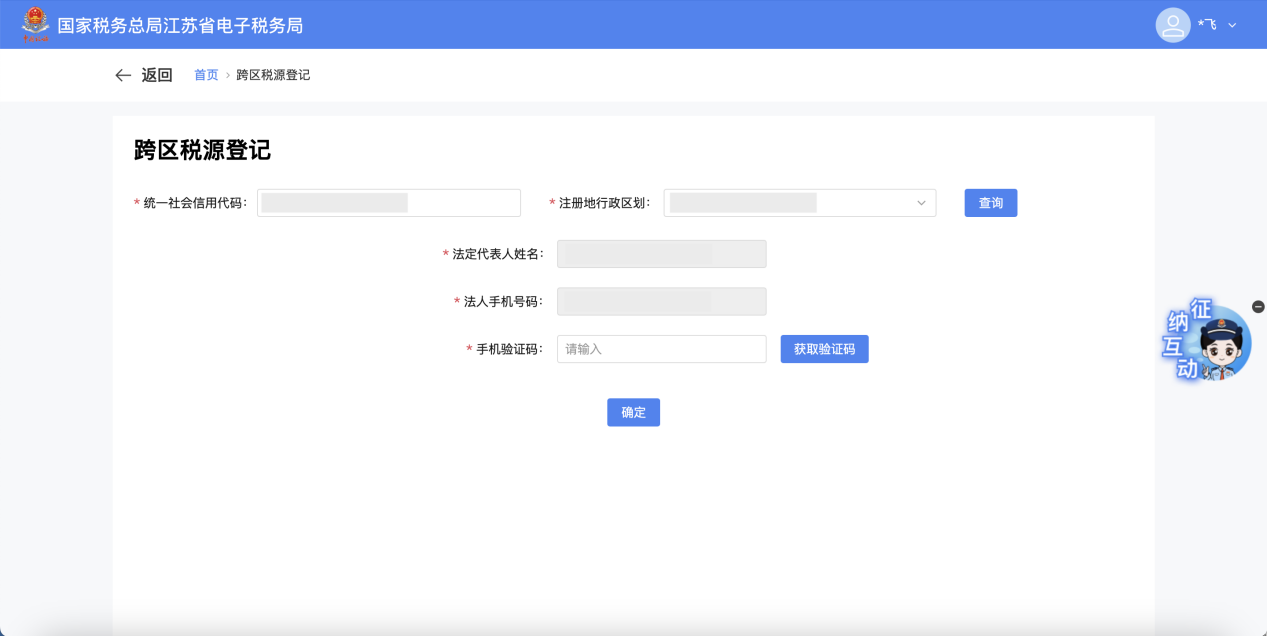This screenshot has width=1267, height=636.
Task: Open the user avatar icon
Action: pyautogui.click(x=1173, y=25)
